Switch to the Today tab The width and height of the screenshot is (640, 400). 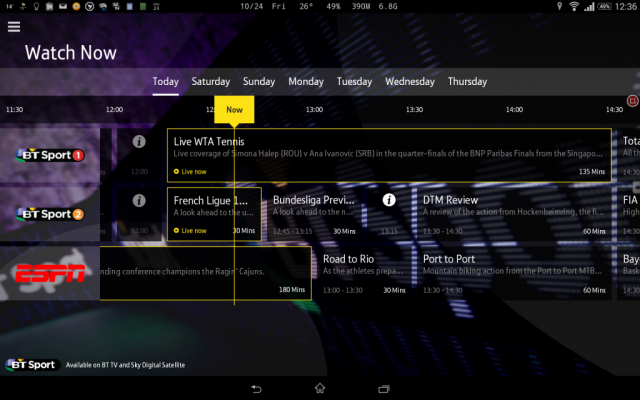[166, 81]
